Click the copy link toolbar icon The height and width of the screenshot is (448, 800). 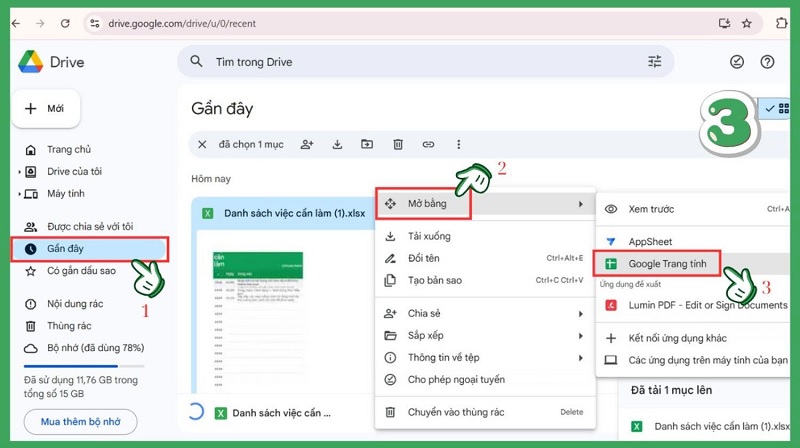point(428,144)
